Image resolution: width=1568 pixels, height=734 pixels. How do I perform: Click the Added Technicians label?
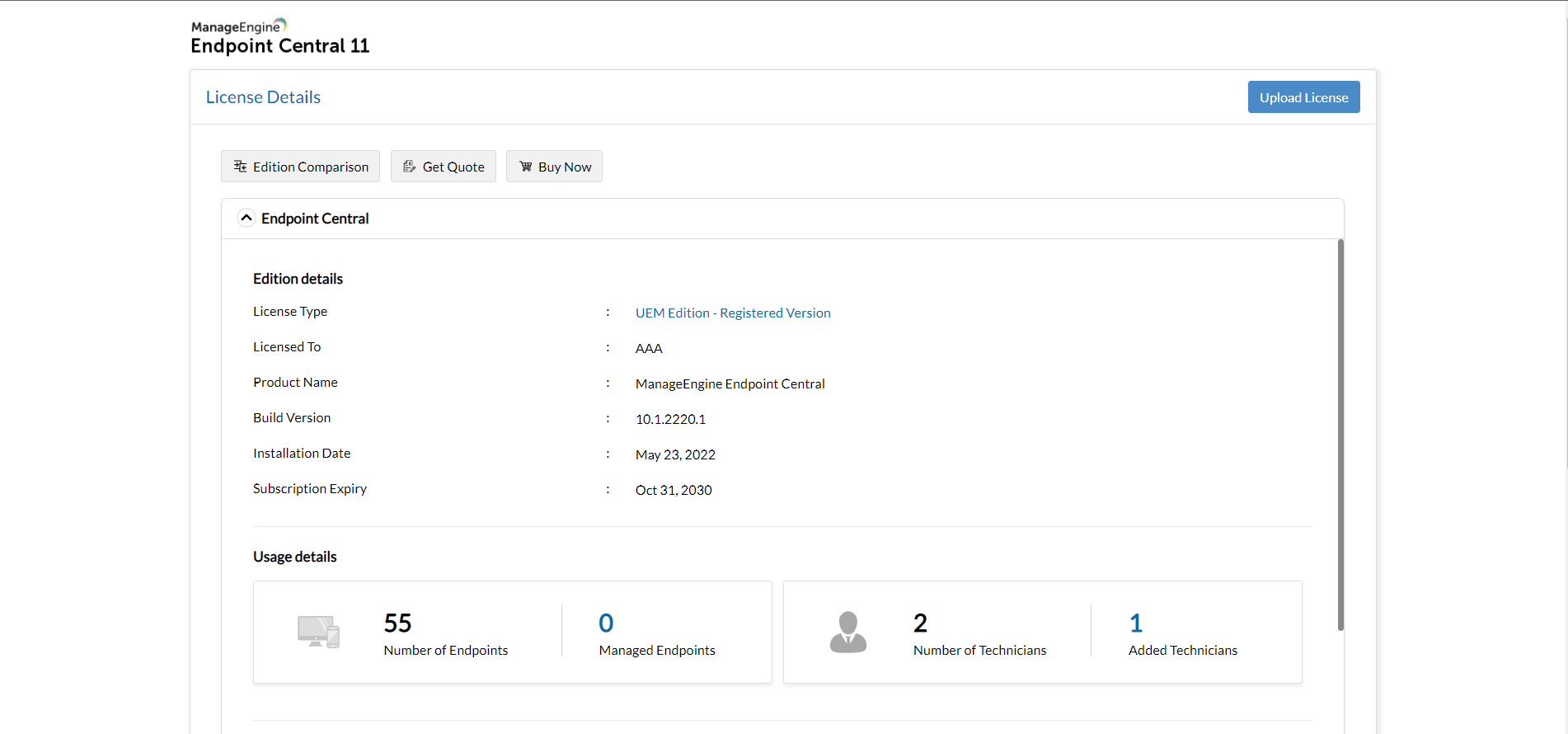1183,651
